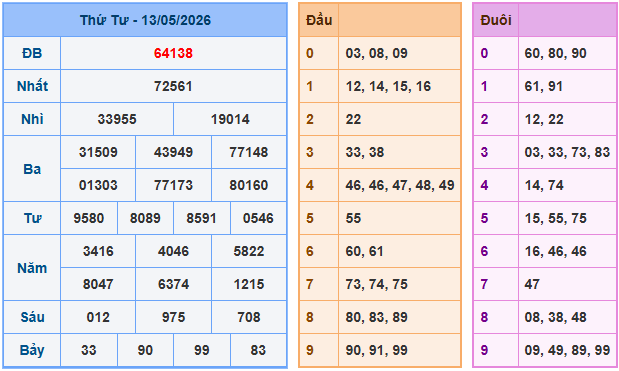Select Đuôi row values 15, 55, 75
This screenshot has height=371, width=619.
tap(555, 218)
